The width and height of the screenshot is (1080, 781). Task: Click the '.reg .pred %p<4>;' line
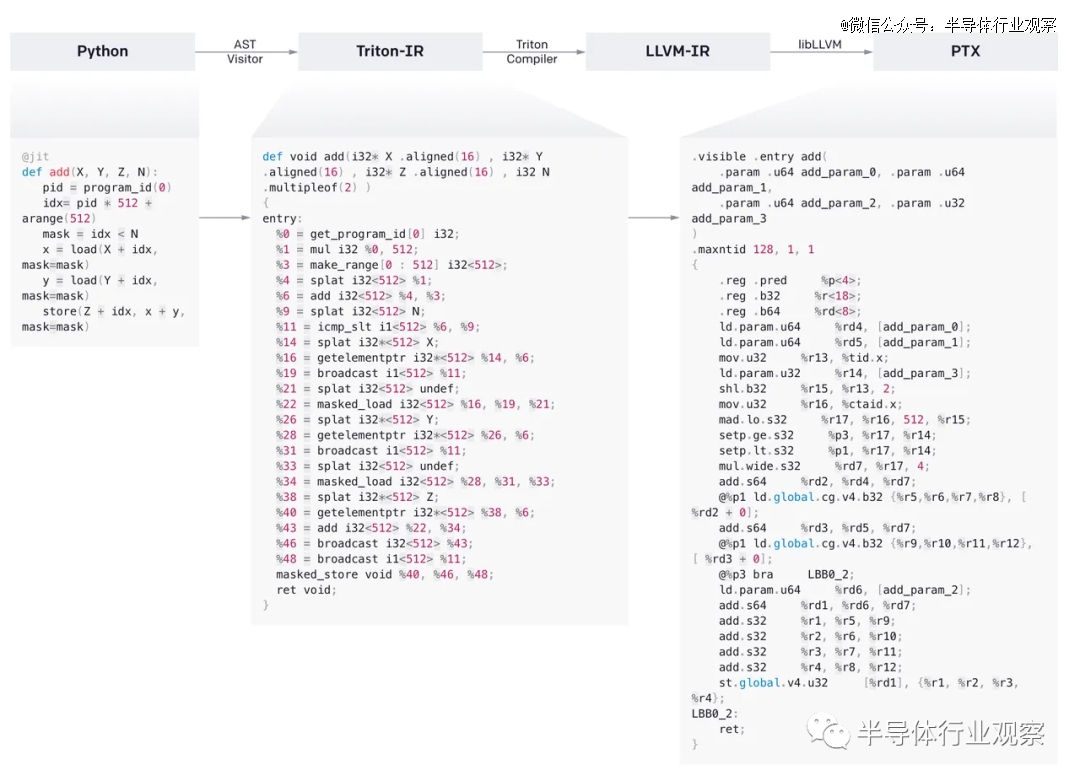[790, 280]
